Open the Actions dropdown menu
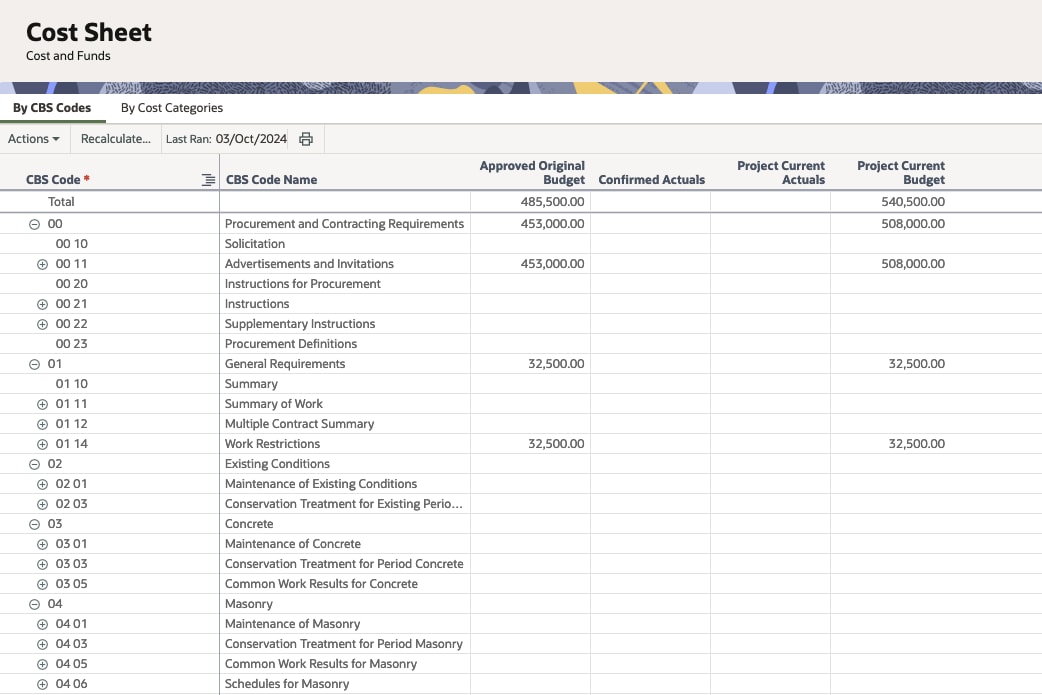This screenshot has width=1042, height=695. [34, 139]
